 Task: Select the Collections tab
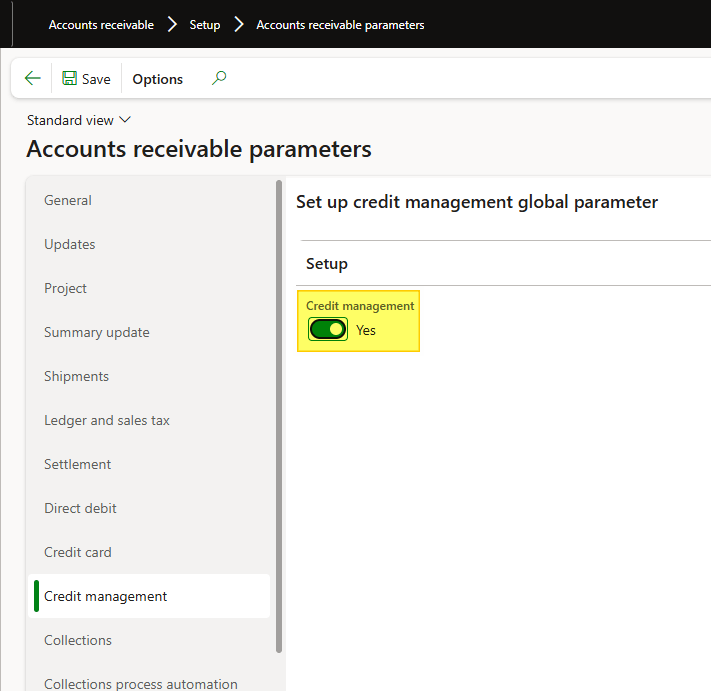(x=78, y=640)
